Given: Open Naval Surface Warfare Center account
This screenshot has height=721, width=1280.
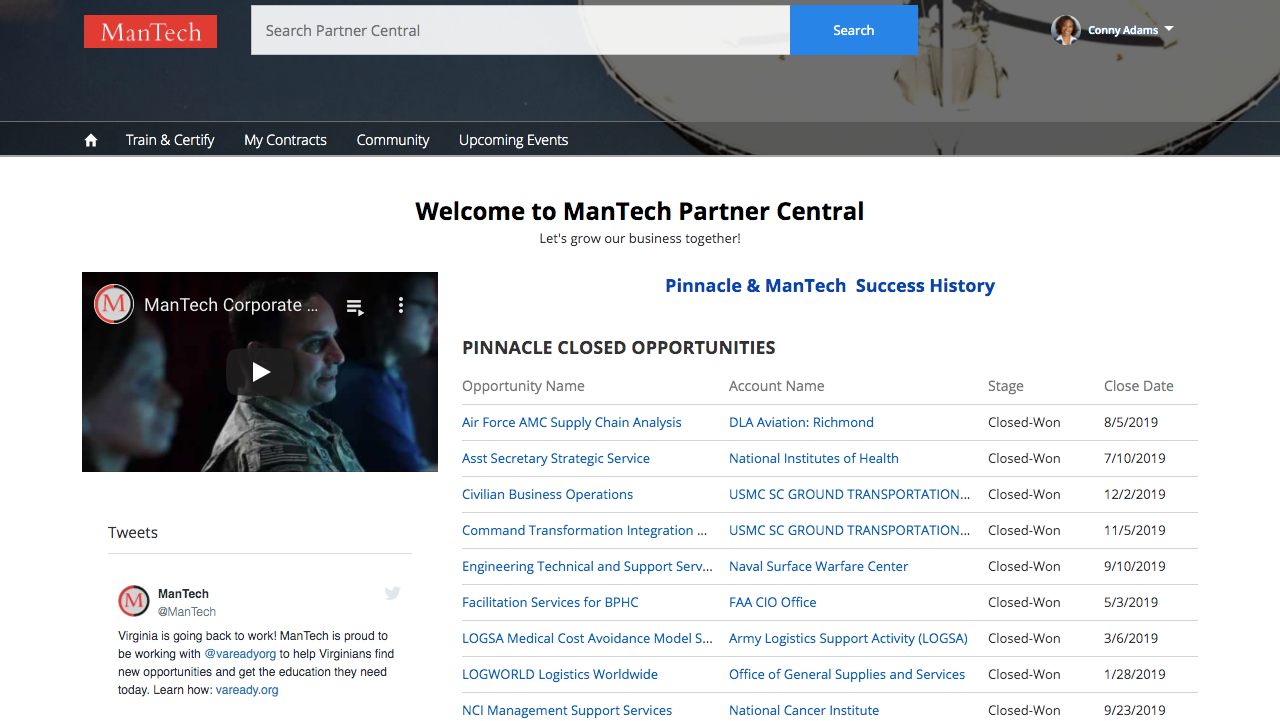Looking at the screenshot, I should [x=818, y=566].
